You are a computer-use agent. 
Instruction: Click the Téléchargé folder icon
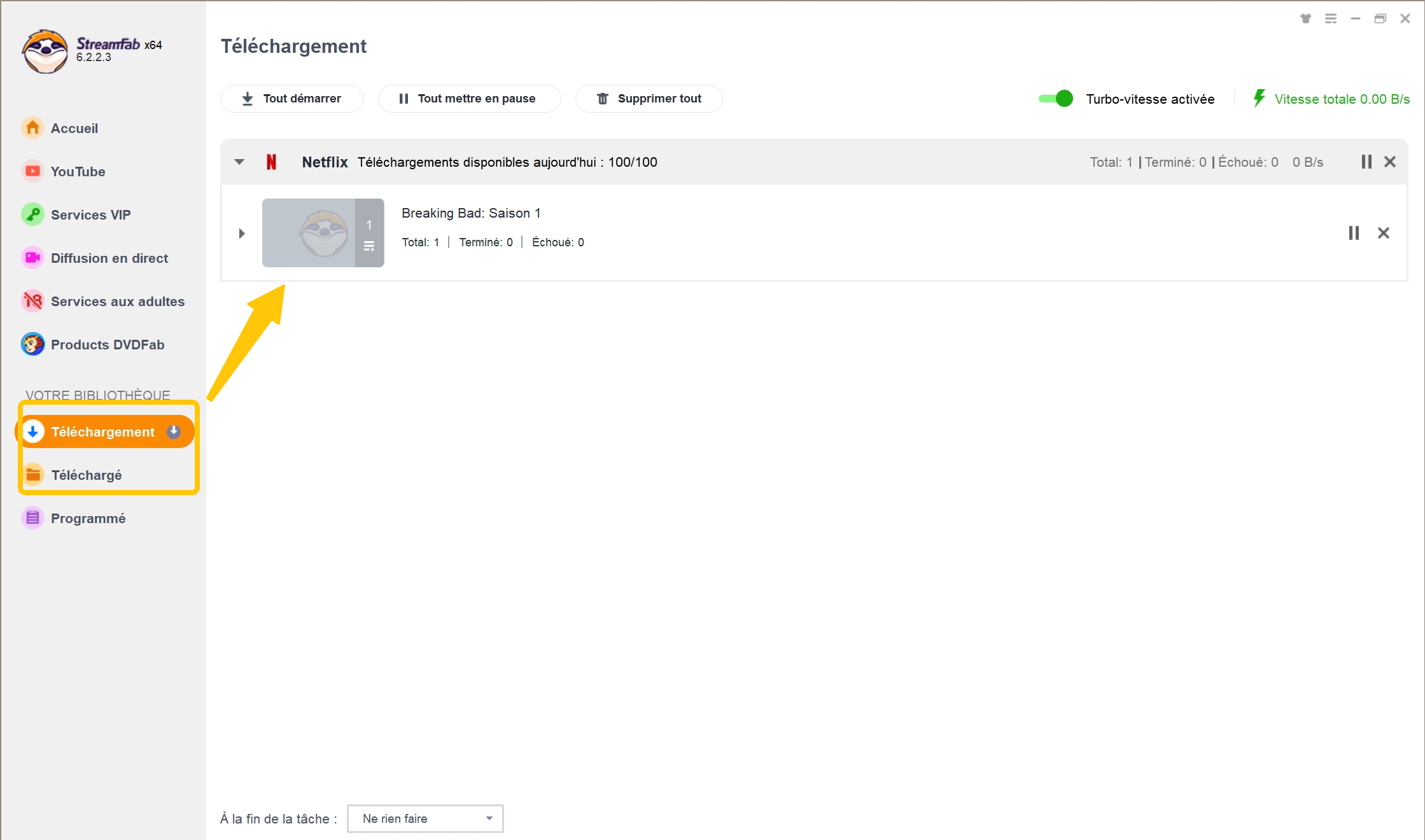point(33,475)
